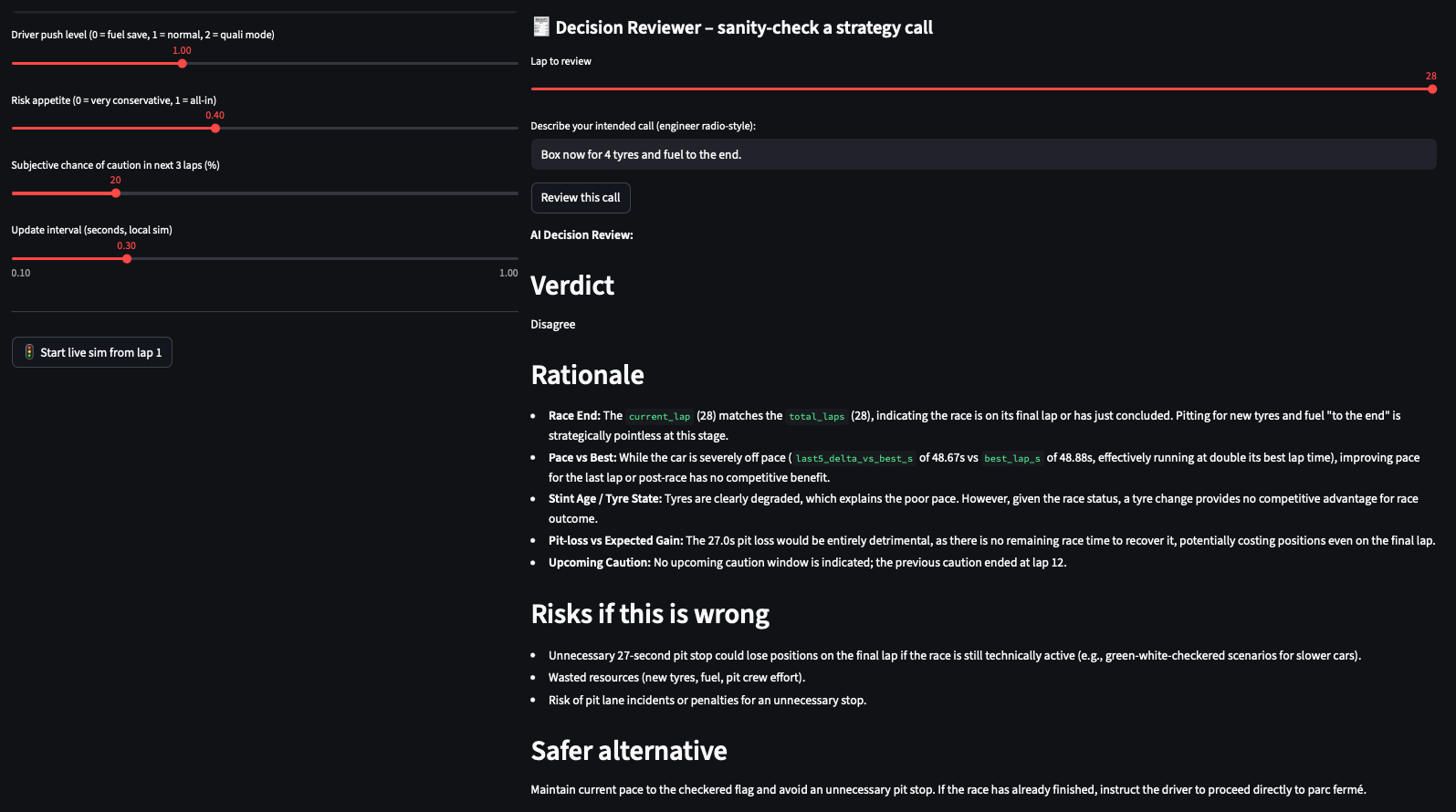Click the Disagree verdict text
Image resolution: width=1456 pixels, height=812 pixels.
553,325
